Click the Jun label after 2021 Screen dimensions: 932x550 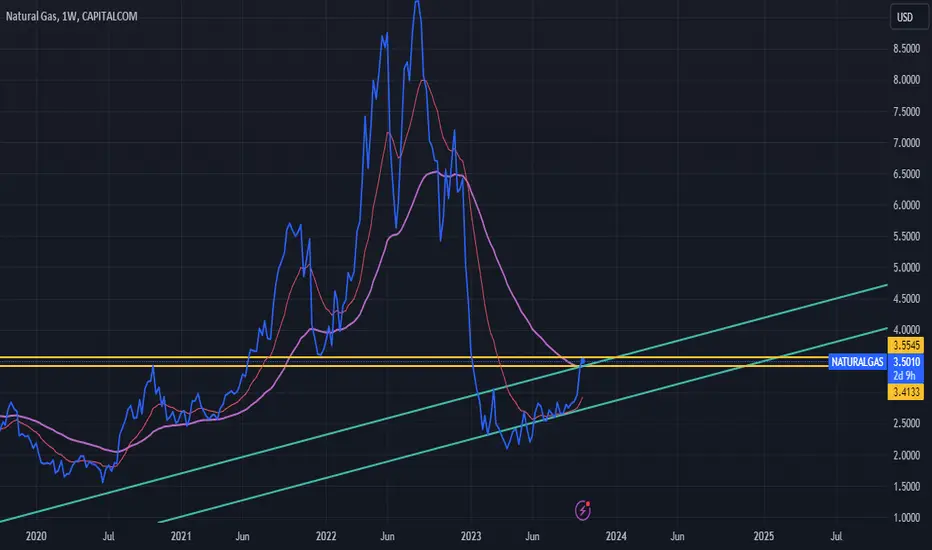coord(242,536)
